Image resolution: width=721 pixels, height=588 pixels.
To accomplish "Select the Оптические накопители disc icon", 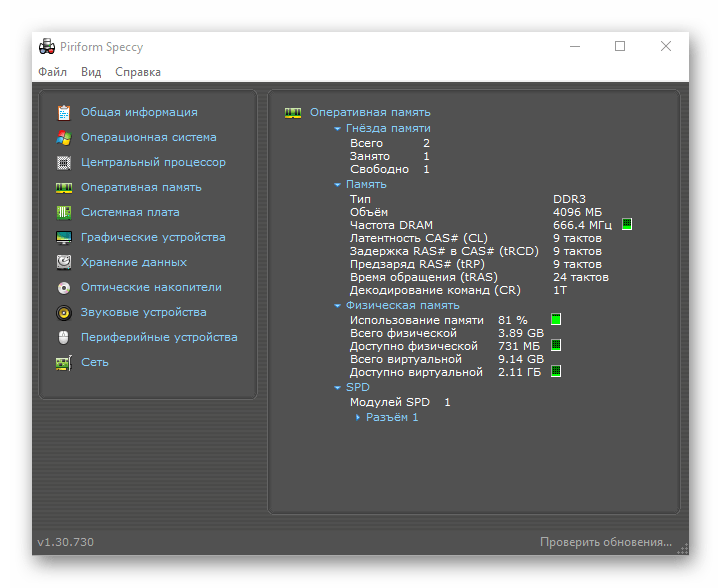I will [x=64, y=288].
